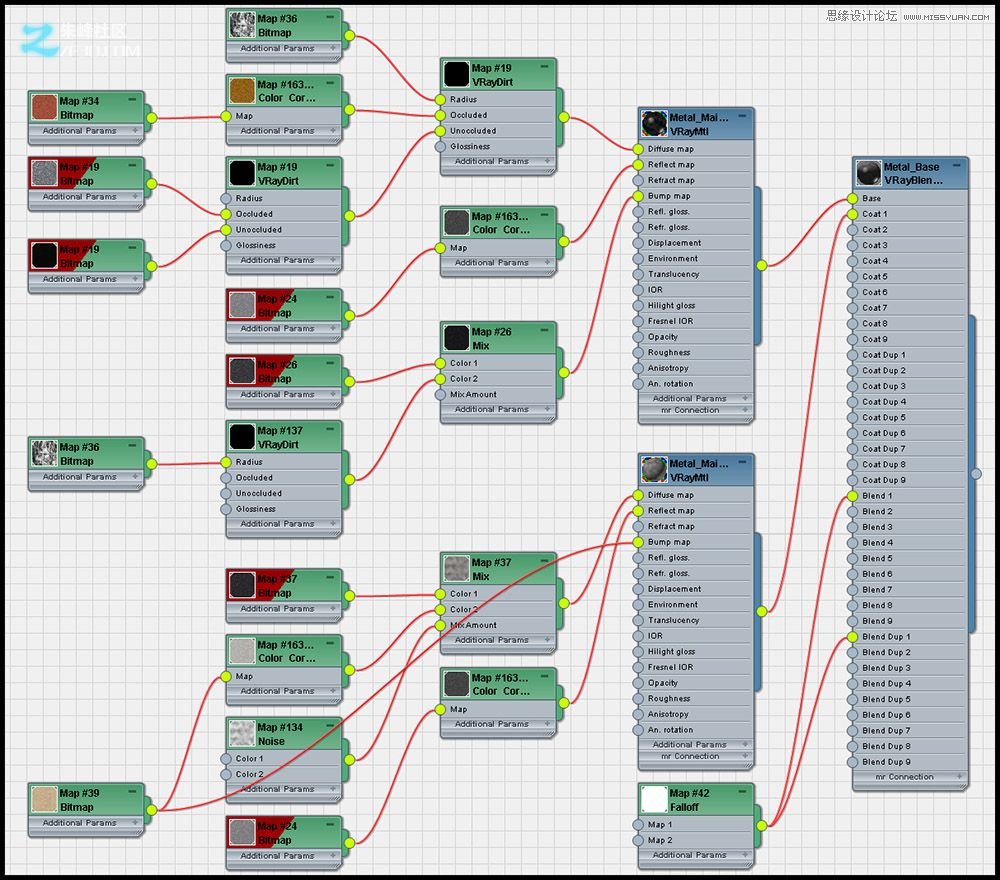
Task: Click "Unoccluded" label on Map #137 VRayDirt
Action: pos(258,494)
